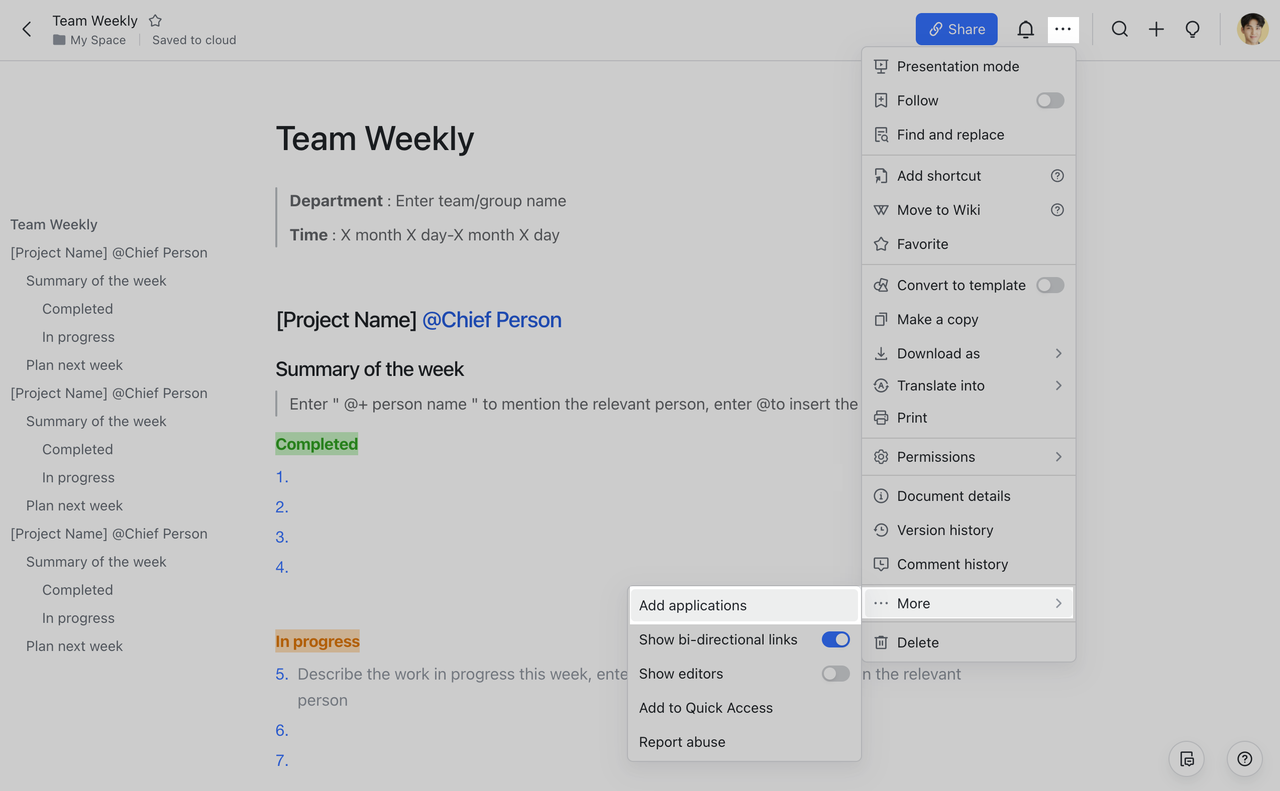Select Version history from menu
The image size is (1280, 791).
click(x=945, y=530)
